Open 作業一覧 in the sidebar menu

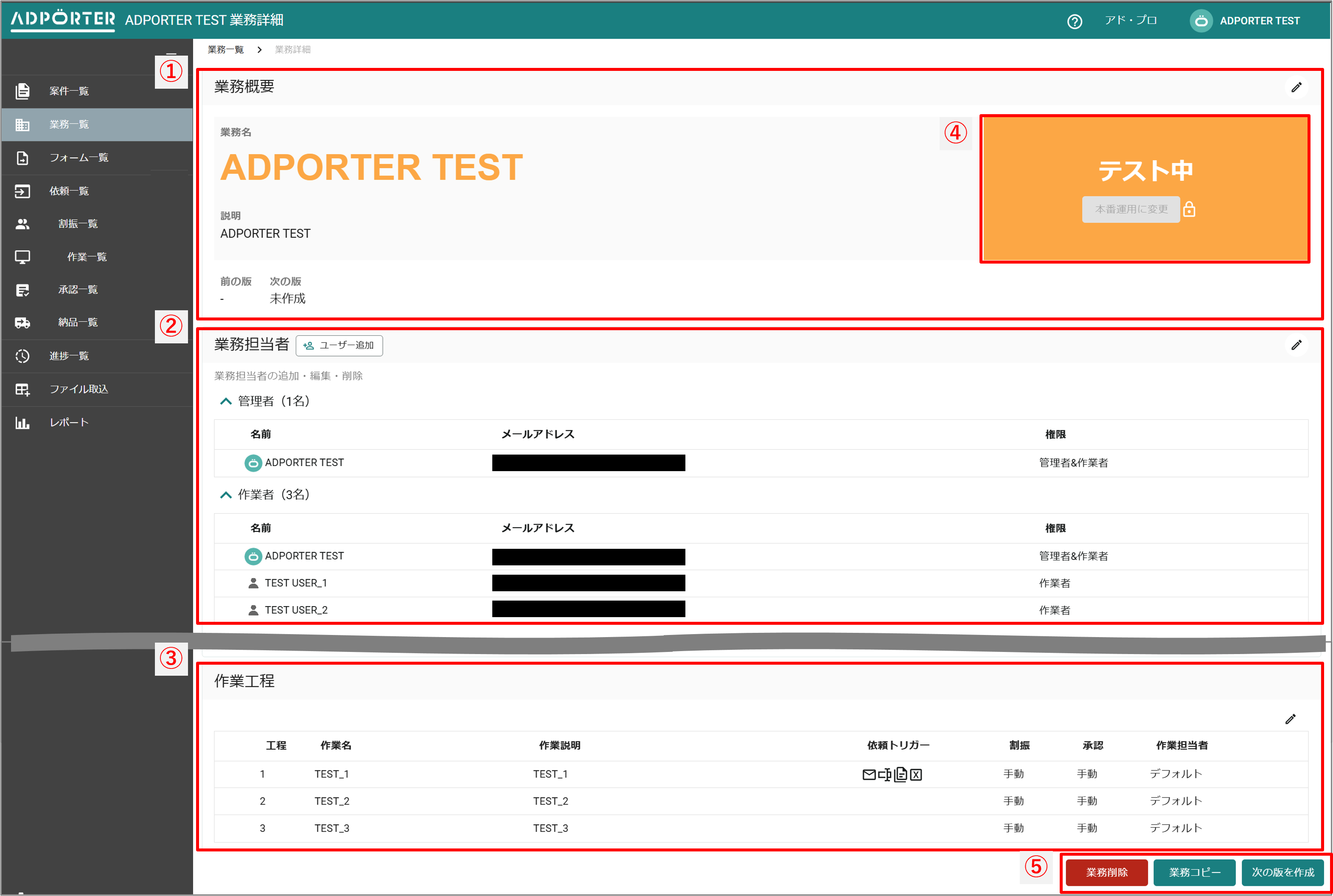tap(87, 257)
